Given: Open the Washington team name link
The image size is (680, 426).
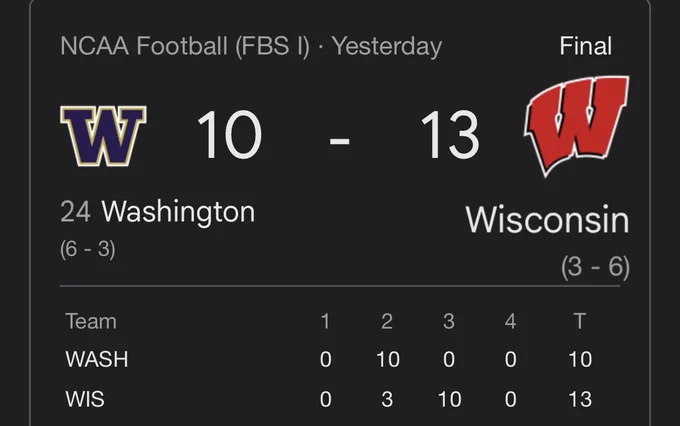Looking at the screenshot, I should [x=178, y=212].
